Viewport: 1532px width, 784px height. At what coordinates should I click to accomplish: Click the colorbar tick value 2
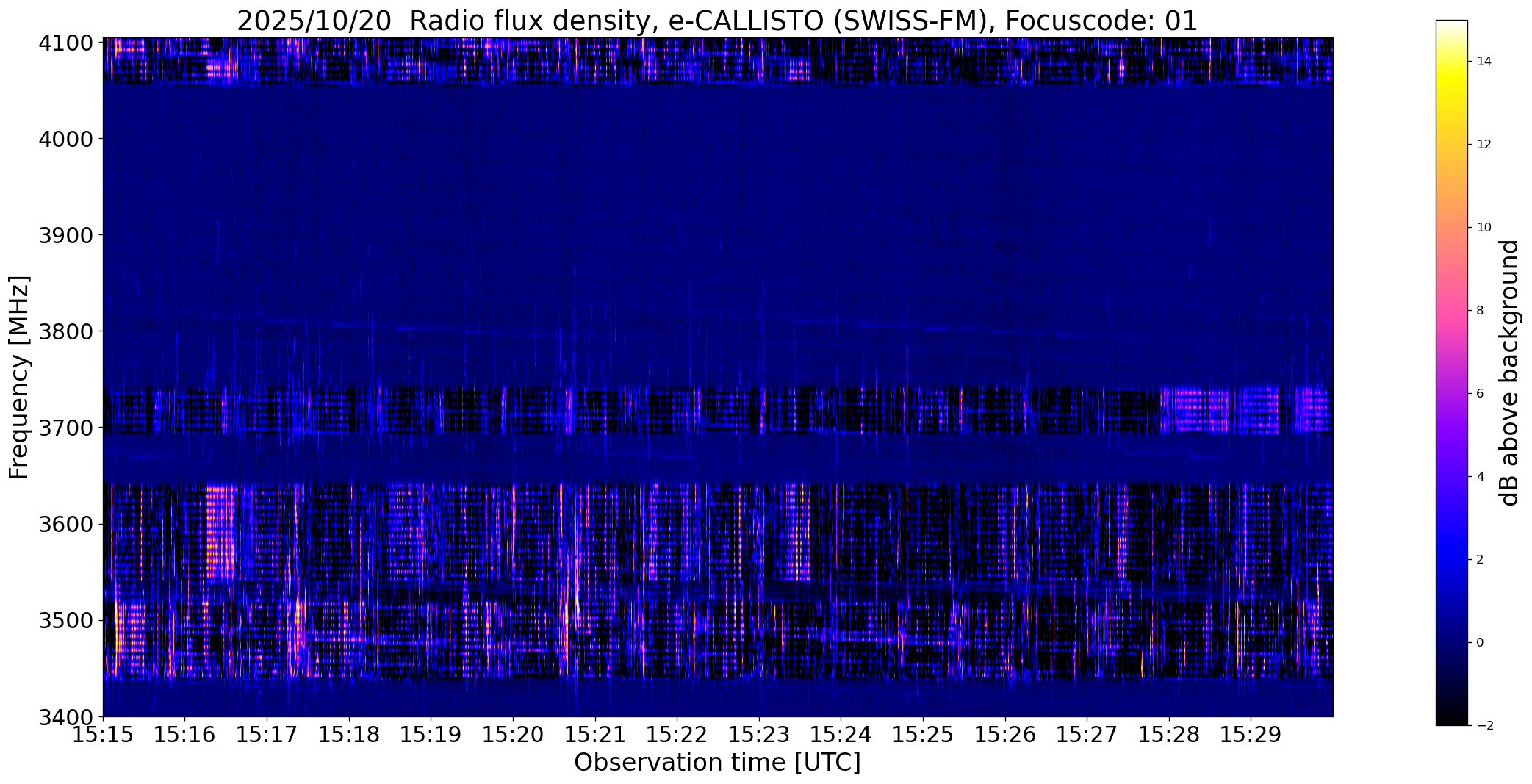point(1480,560)
